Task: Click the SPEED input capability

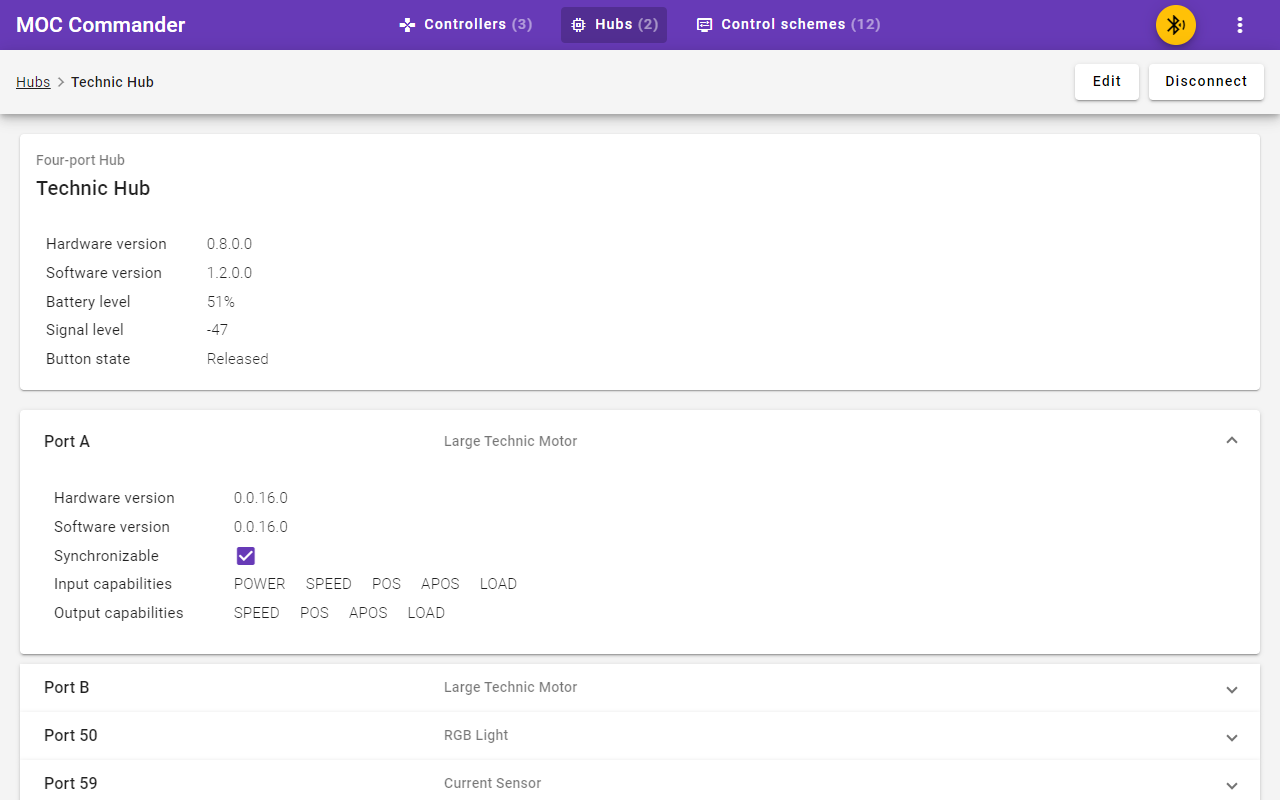Action: [329, 584]
